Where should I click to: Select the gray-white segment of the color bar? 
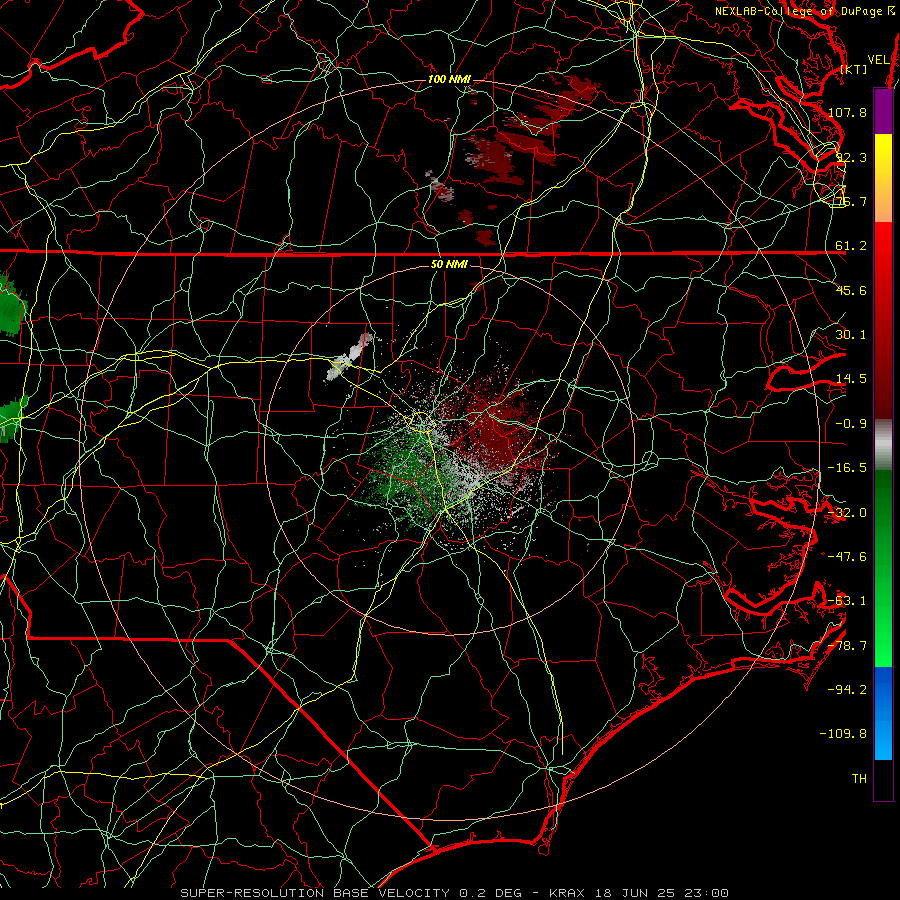pos(883,445)
